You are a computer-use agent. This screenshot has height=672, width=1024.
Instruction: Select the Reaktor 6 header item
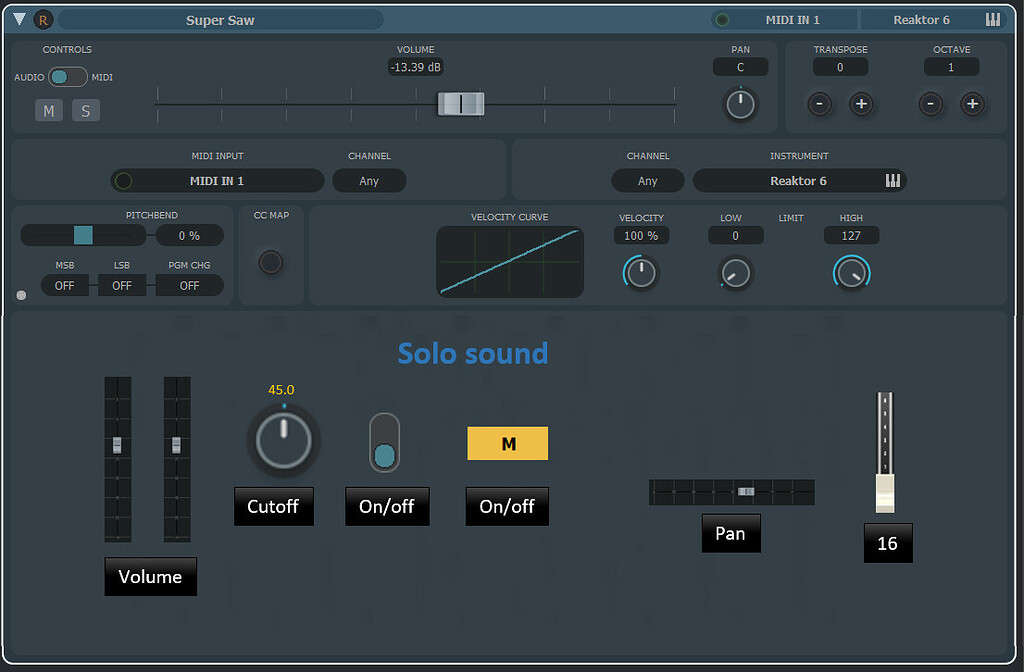click(921, 19)
